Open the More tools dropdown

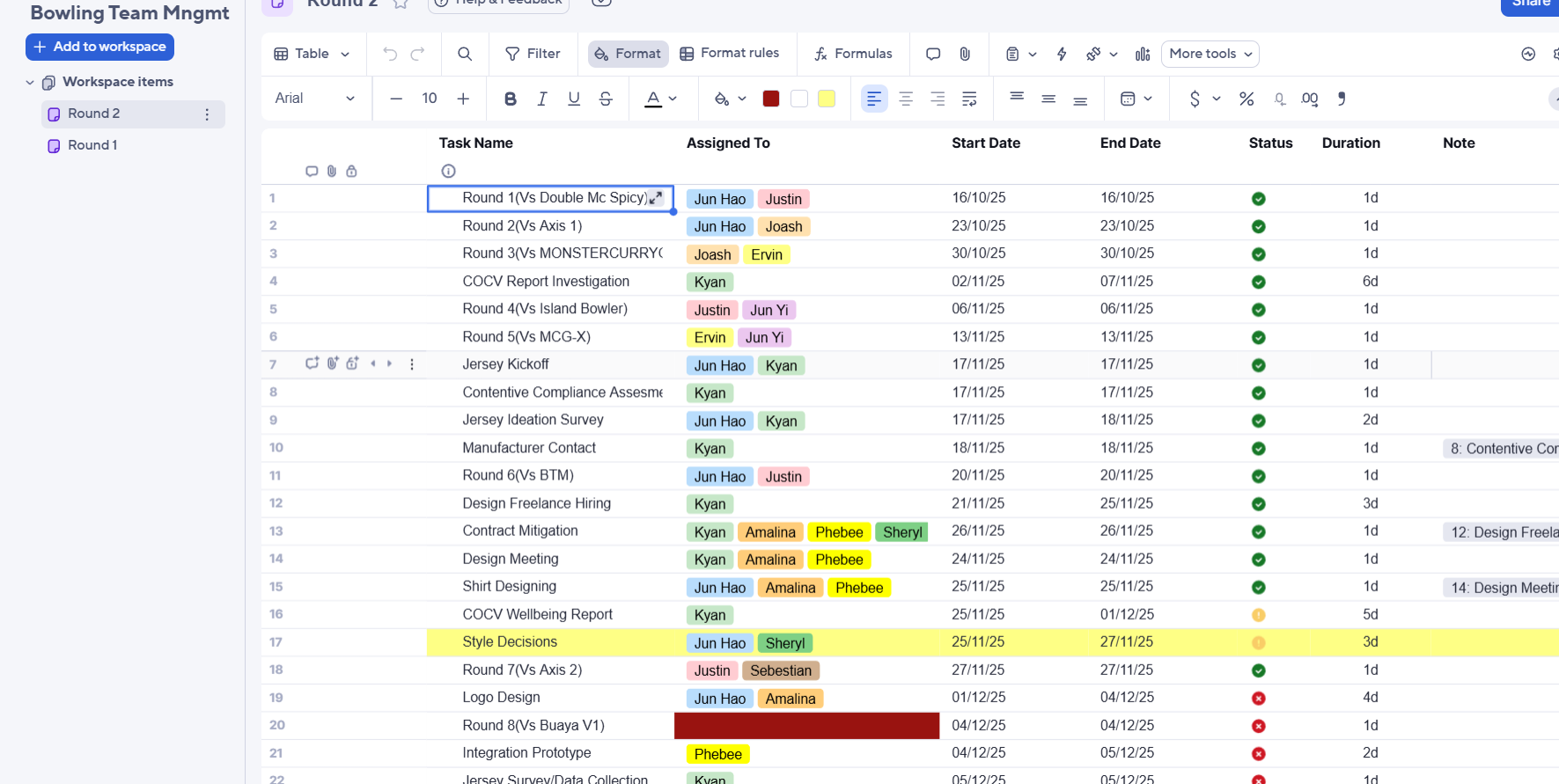pos(1210,54)
